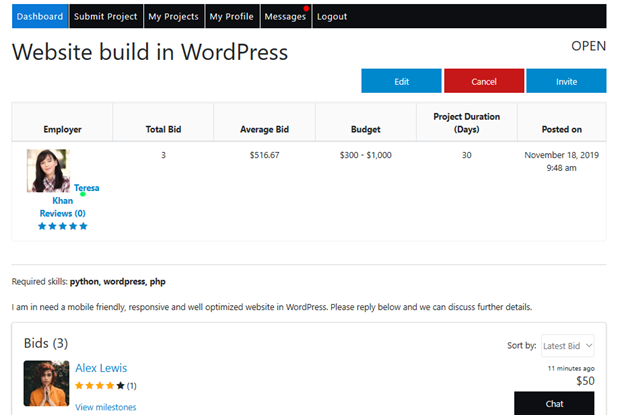Viewport: 624px width, 415px height.
Task: Open My Projects in the navigation bar
Action: [x=174, y=16]
